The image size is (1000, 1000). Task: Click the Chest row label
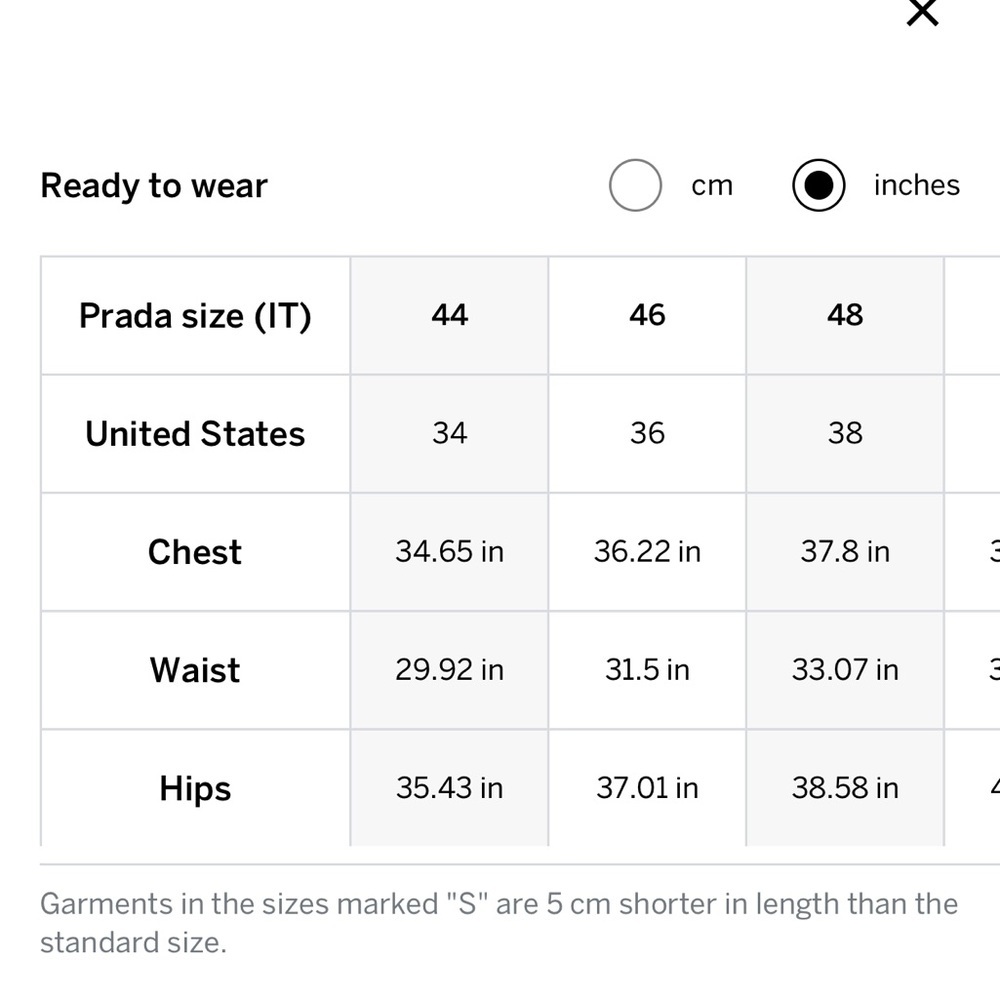click(x=195, y=552)
